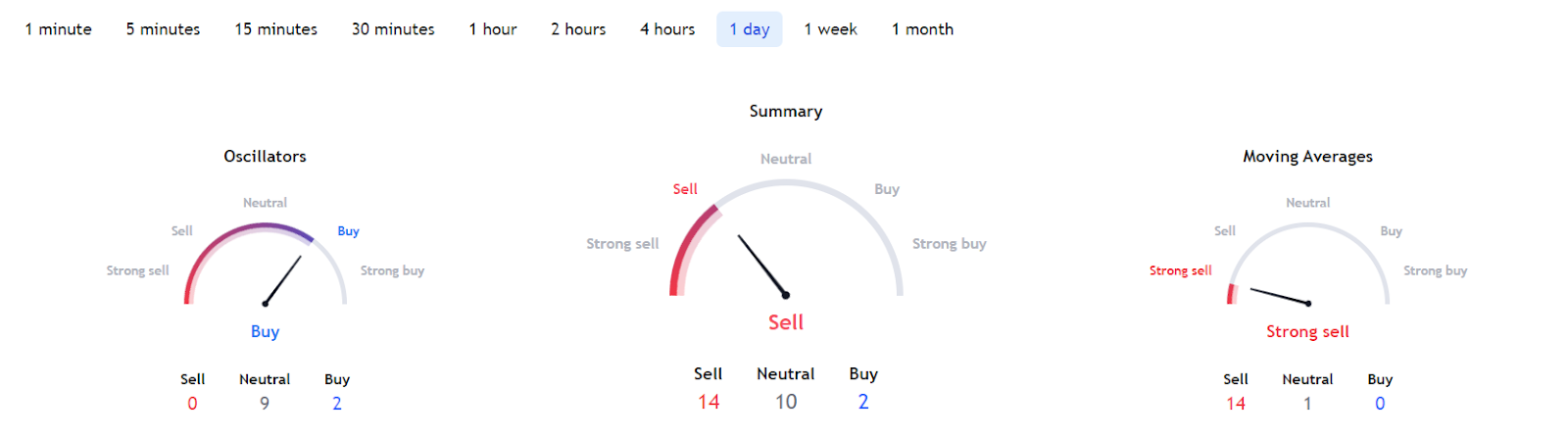Click the Moving Averages gauge needle
The height and width of the screenshot is (438, 1568).
coord(1280,296)
